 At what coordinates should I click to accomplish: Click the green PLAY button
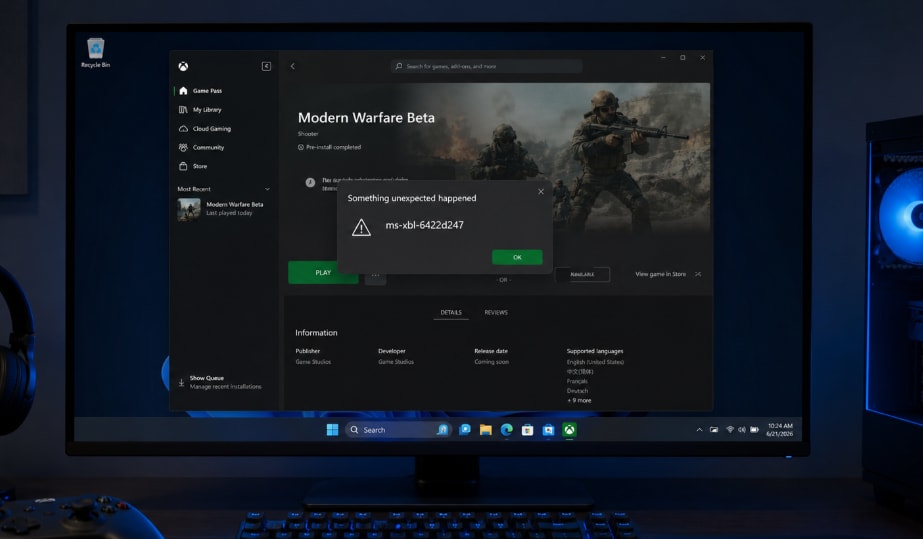pyautogui.click(x=323, y=272)
